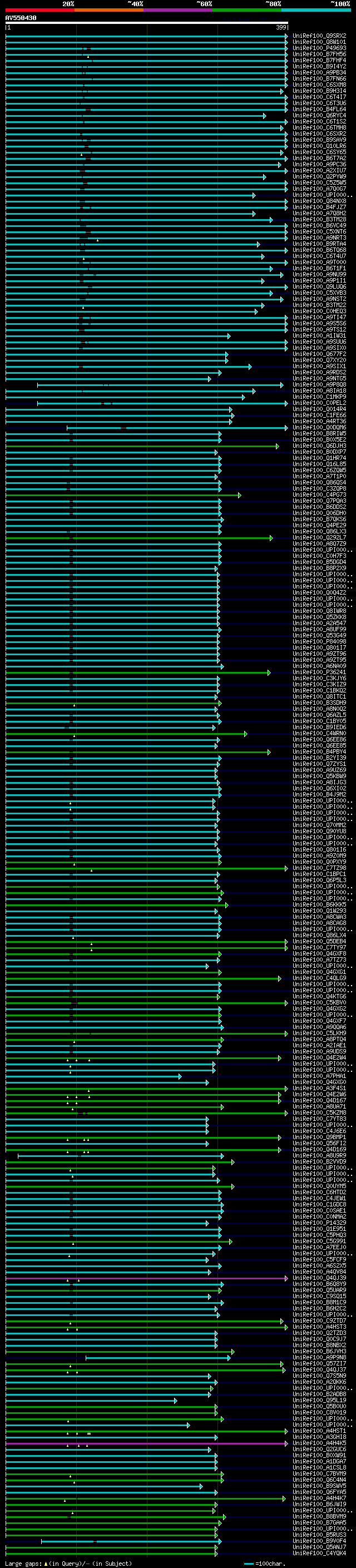Click label UniRef100_C1BKQ2
The width and height of the screenshot is (356, 1568).
pos(319,691)
